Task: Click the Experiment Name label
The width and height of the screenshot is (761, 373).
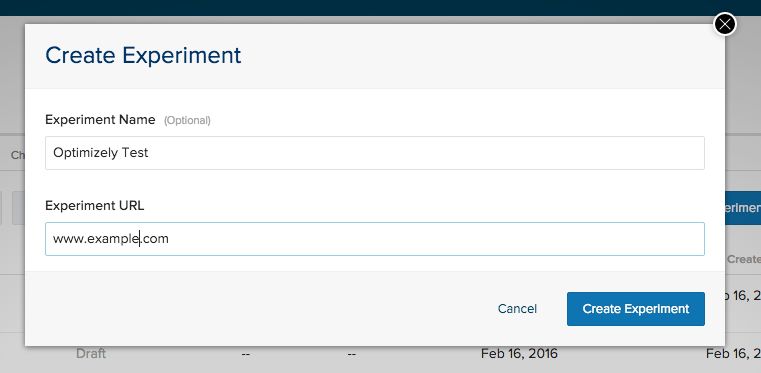Action: pyautogui.click(x=100, y=120)
